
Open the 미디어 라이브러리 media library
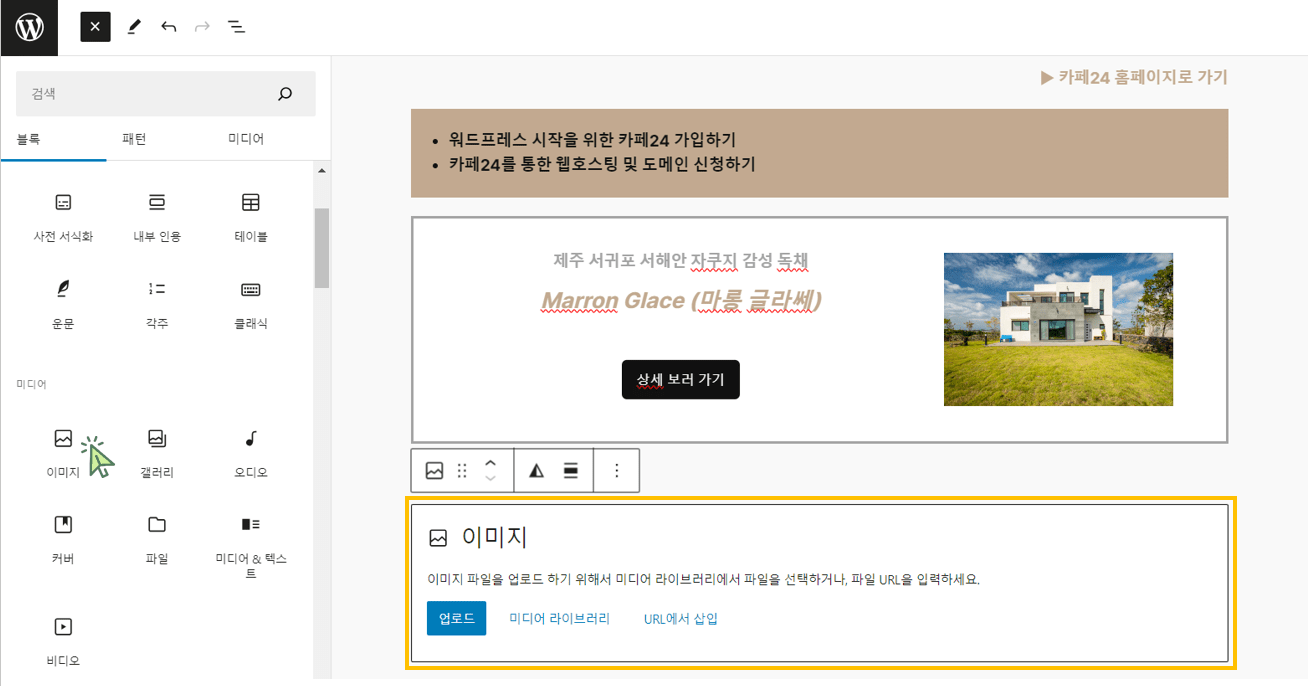[x=560, y=618]
